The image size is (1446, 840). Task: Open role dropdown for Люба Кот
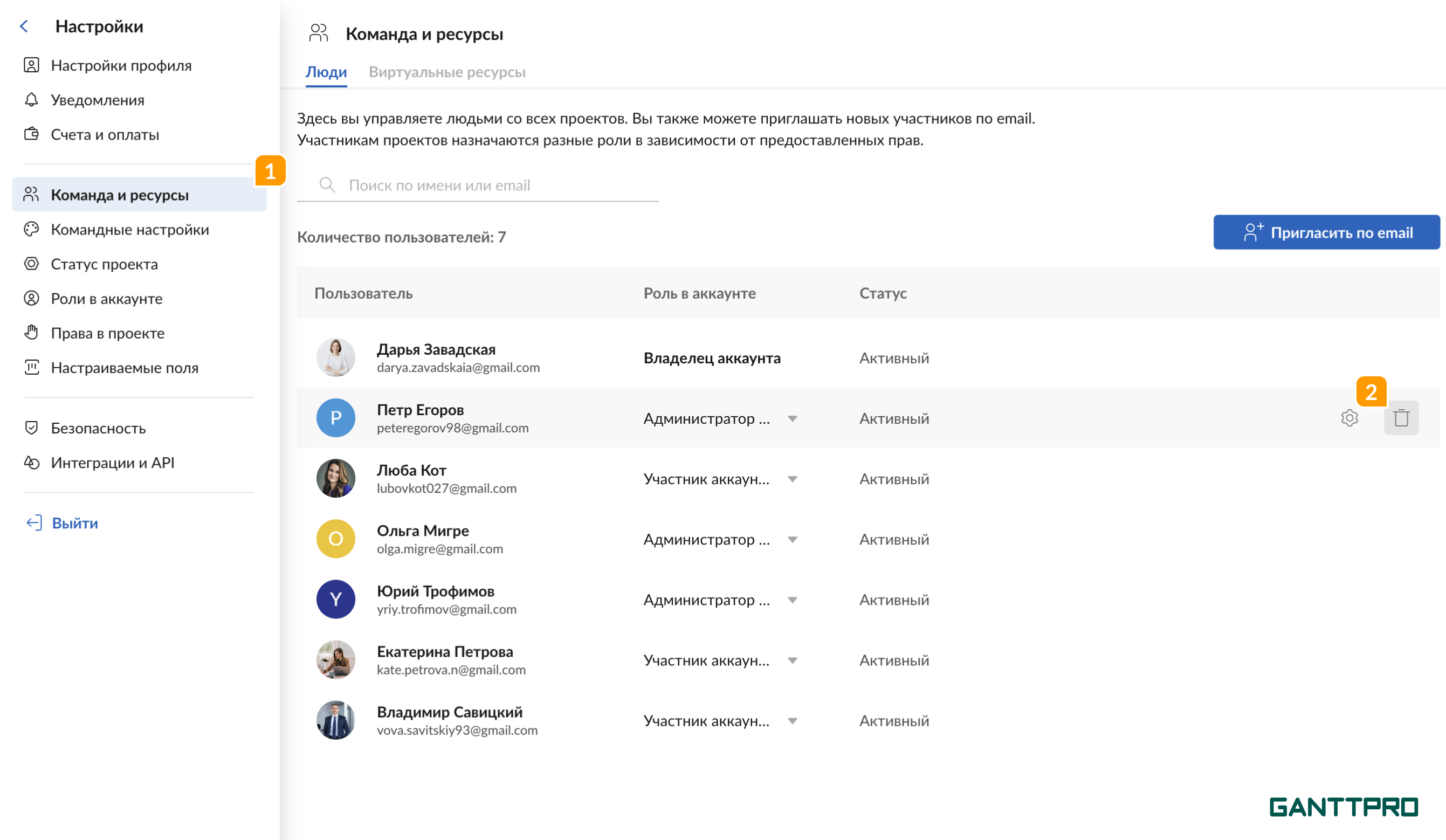793,479
